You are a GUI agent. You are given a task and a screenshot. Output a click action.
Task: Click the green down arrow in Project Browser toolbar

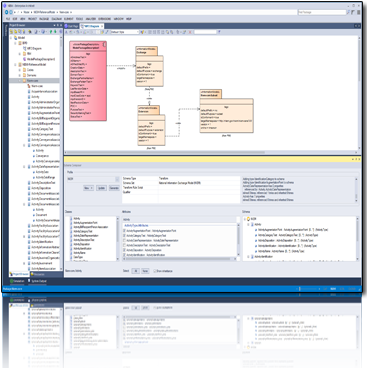(55, 32)
